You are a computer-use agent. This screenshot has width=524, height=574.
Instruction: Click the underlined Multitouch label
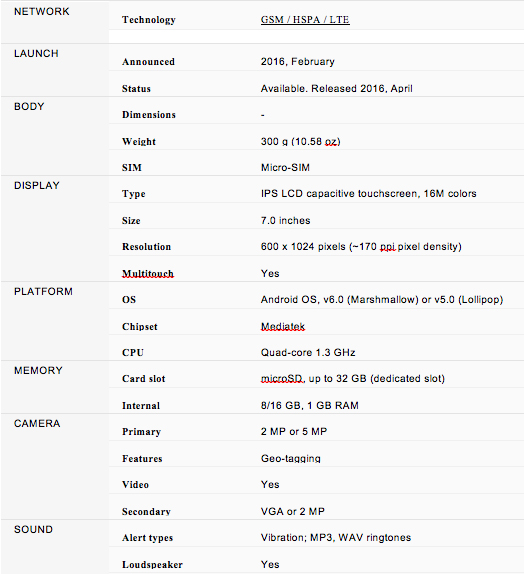tap(148, 273)
